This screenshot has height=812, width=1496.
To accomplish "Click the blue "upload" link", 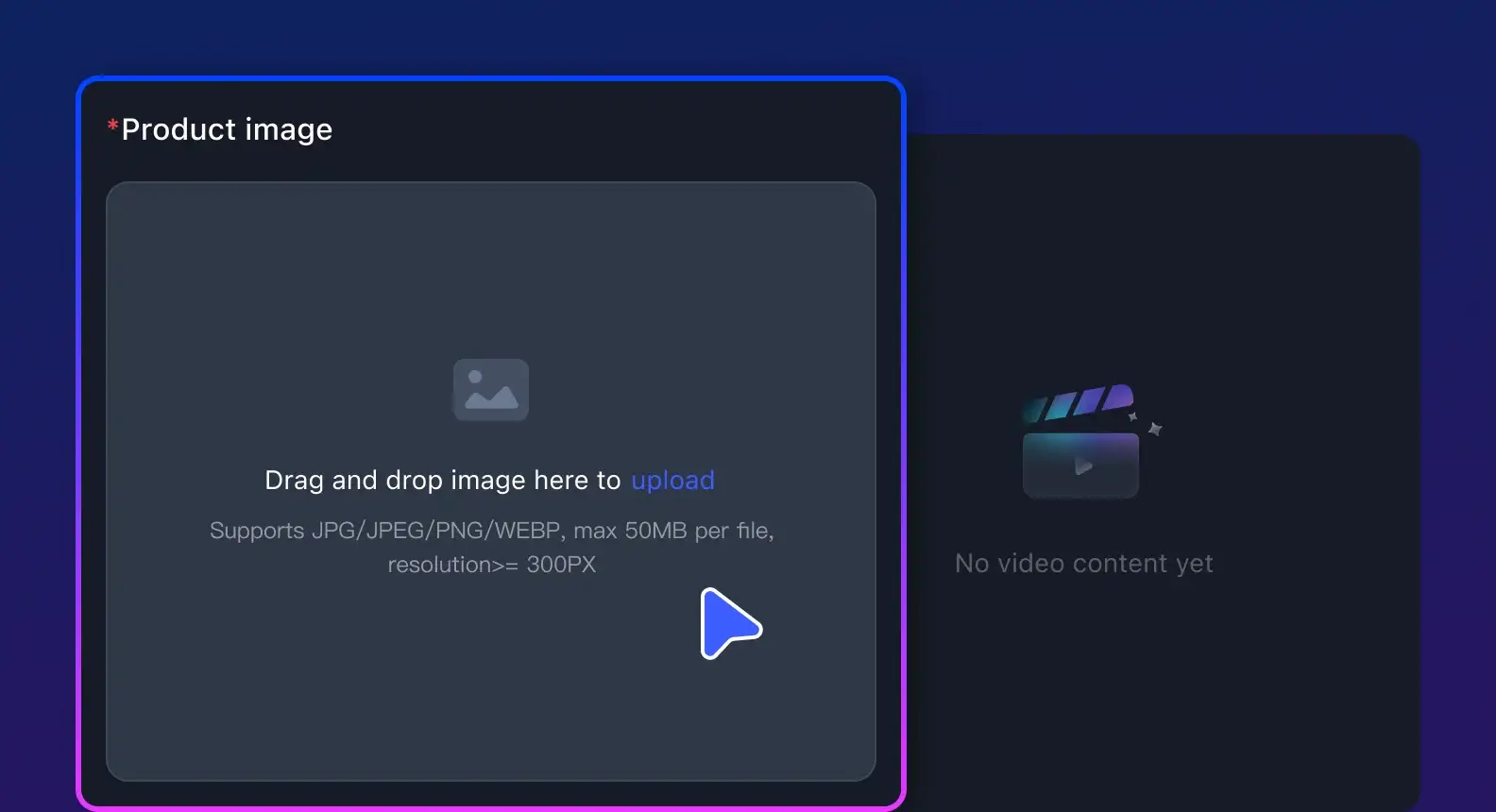I will coord(672,480).
